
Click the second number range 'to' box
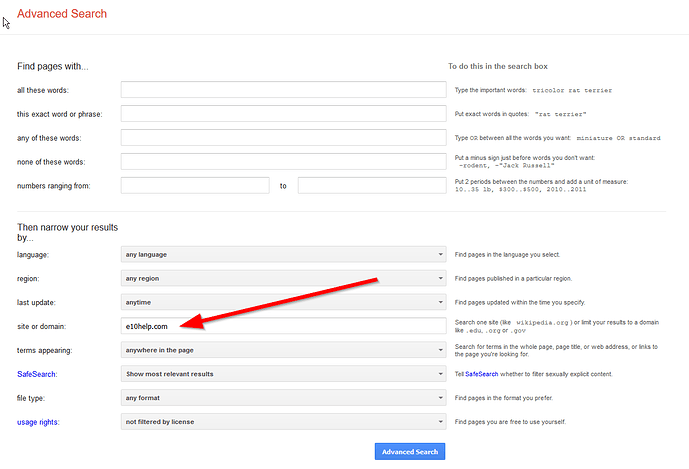coord(371,185)
